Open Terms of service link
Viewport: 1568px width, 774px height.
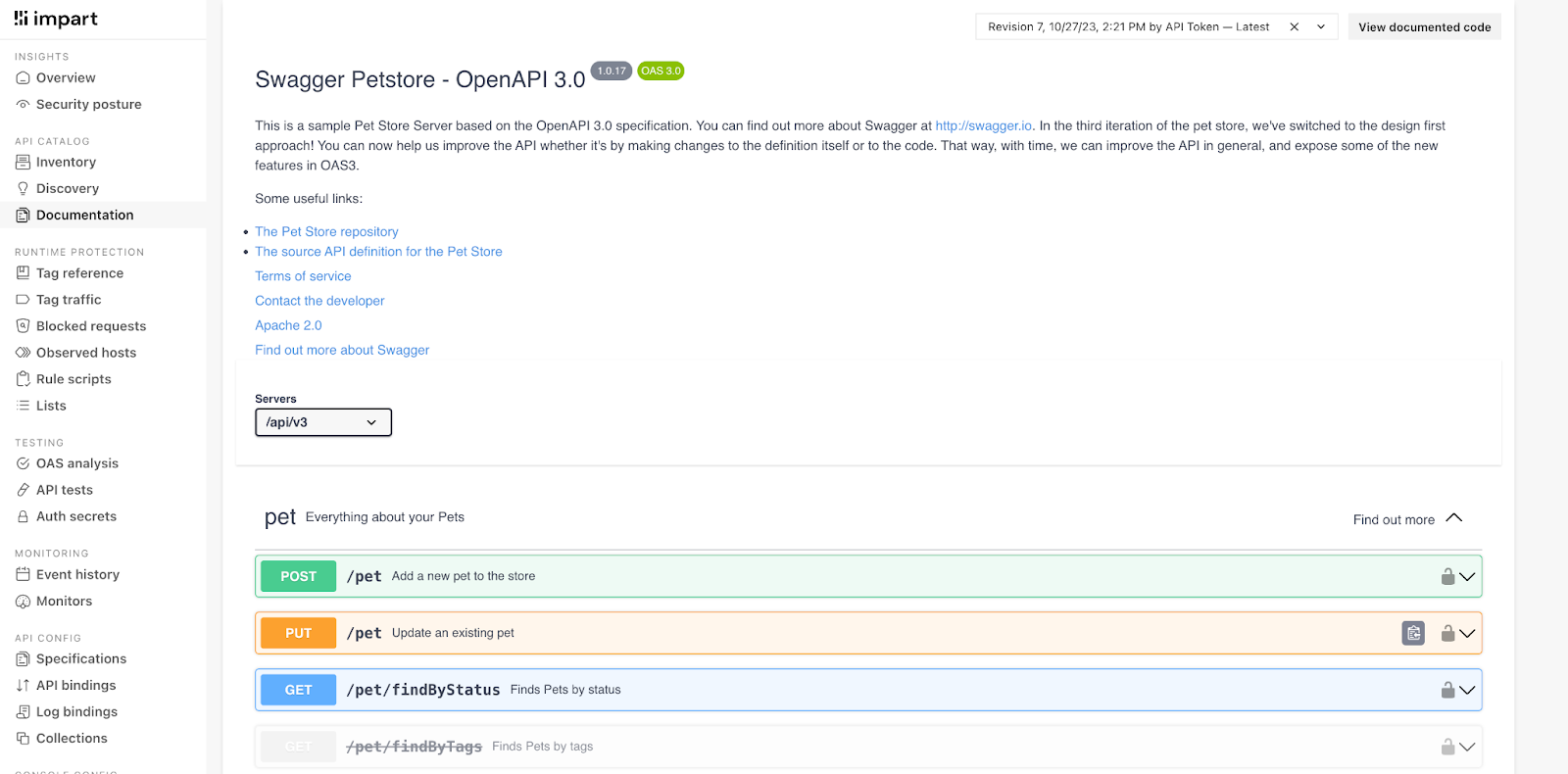coord(303,276)
